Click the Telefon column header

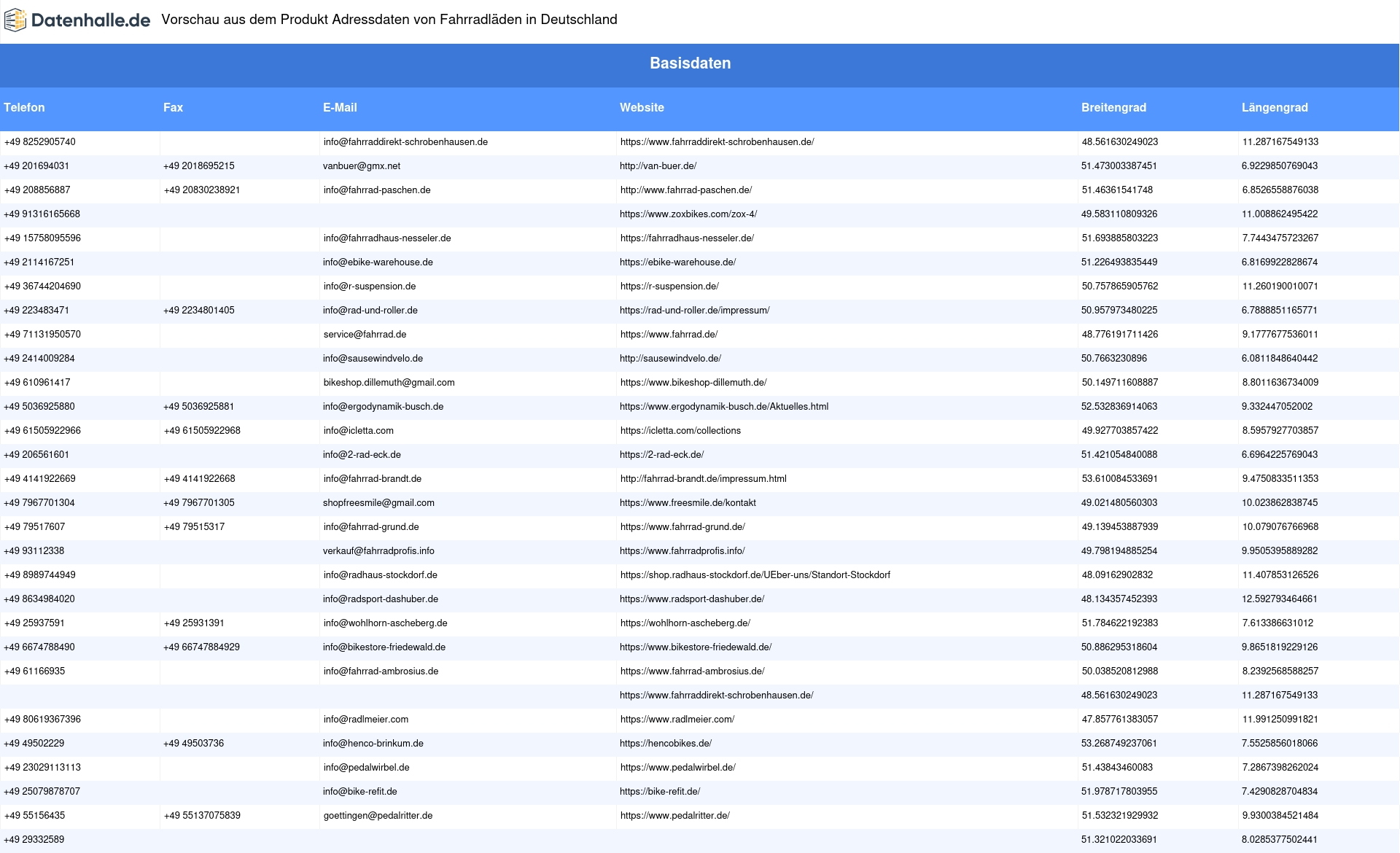pos(24,108)
